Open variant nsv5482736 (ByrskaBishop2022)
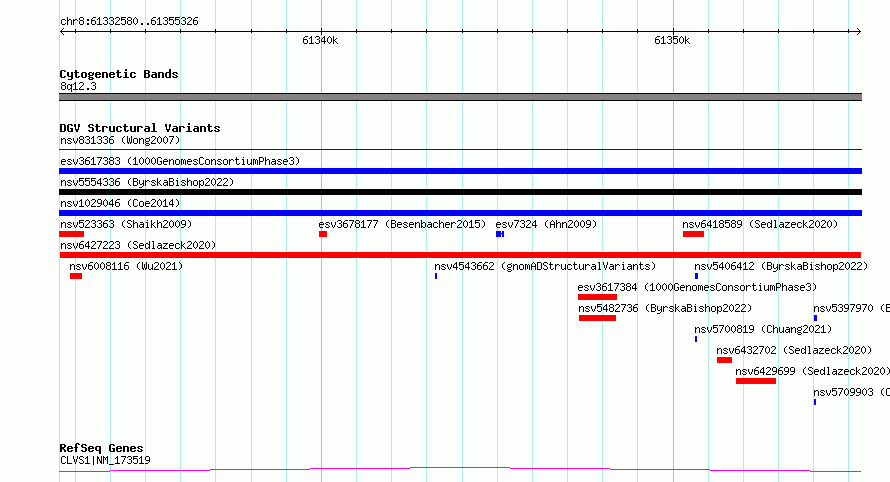890x482 pixels. point(665,308)
